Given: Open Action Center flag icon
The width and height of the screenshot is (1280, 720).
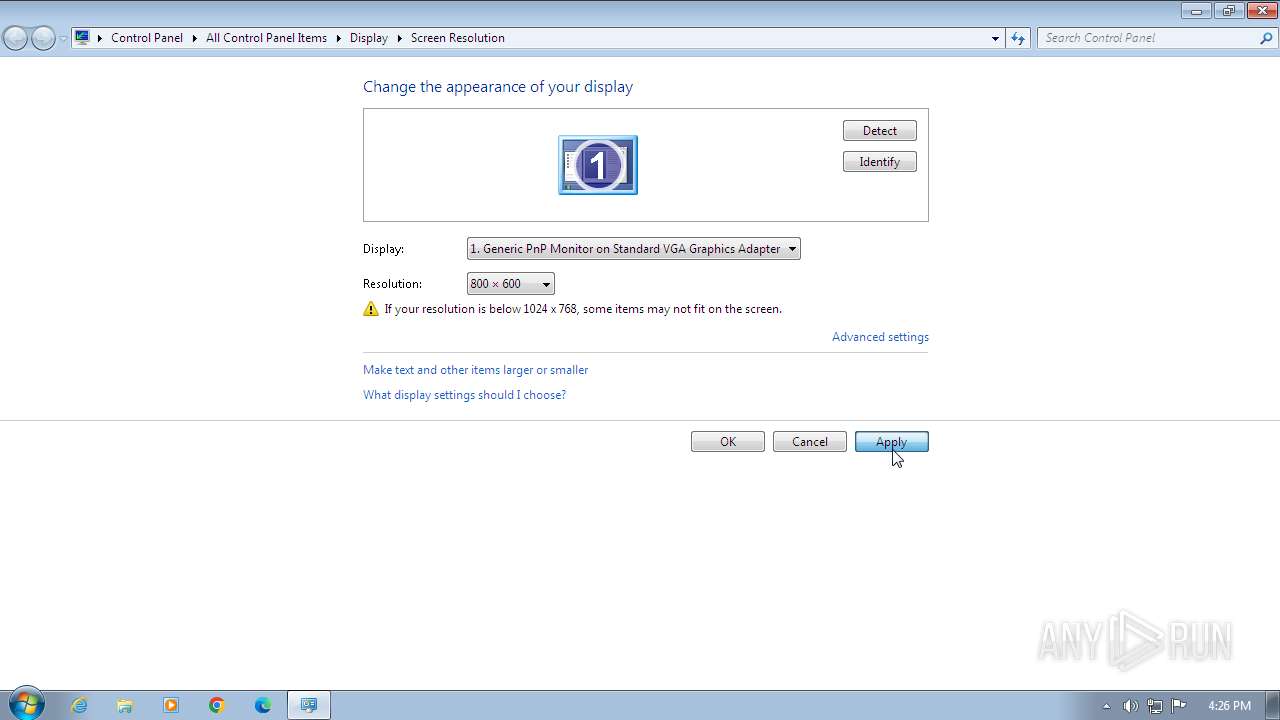Looking at the screenshot, I should [x=1179, y=706].
